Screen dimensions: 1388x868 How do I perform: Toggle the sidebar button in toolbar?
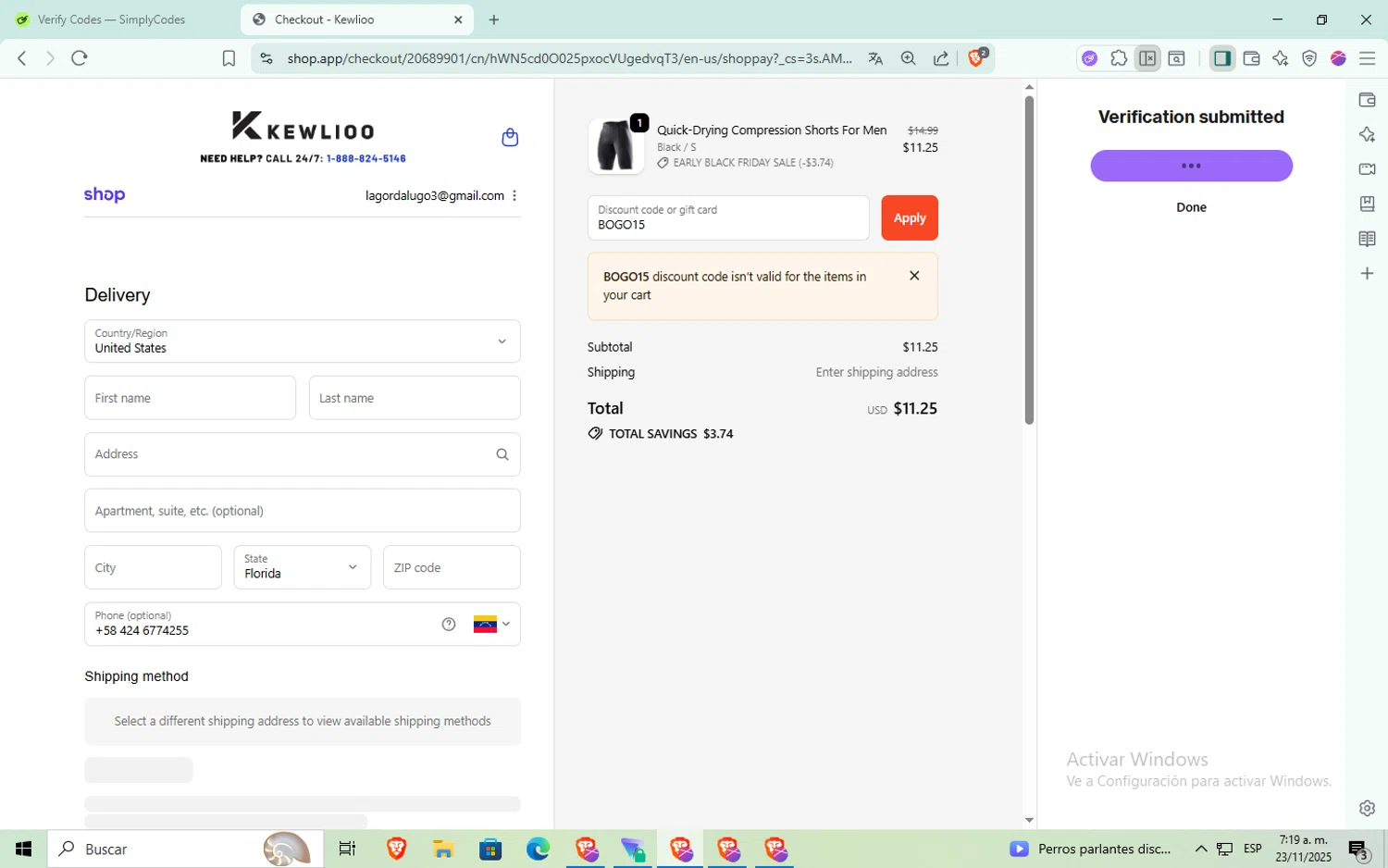[x=1222, y=58]
